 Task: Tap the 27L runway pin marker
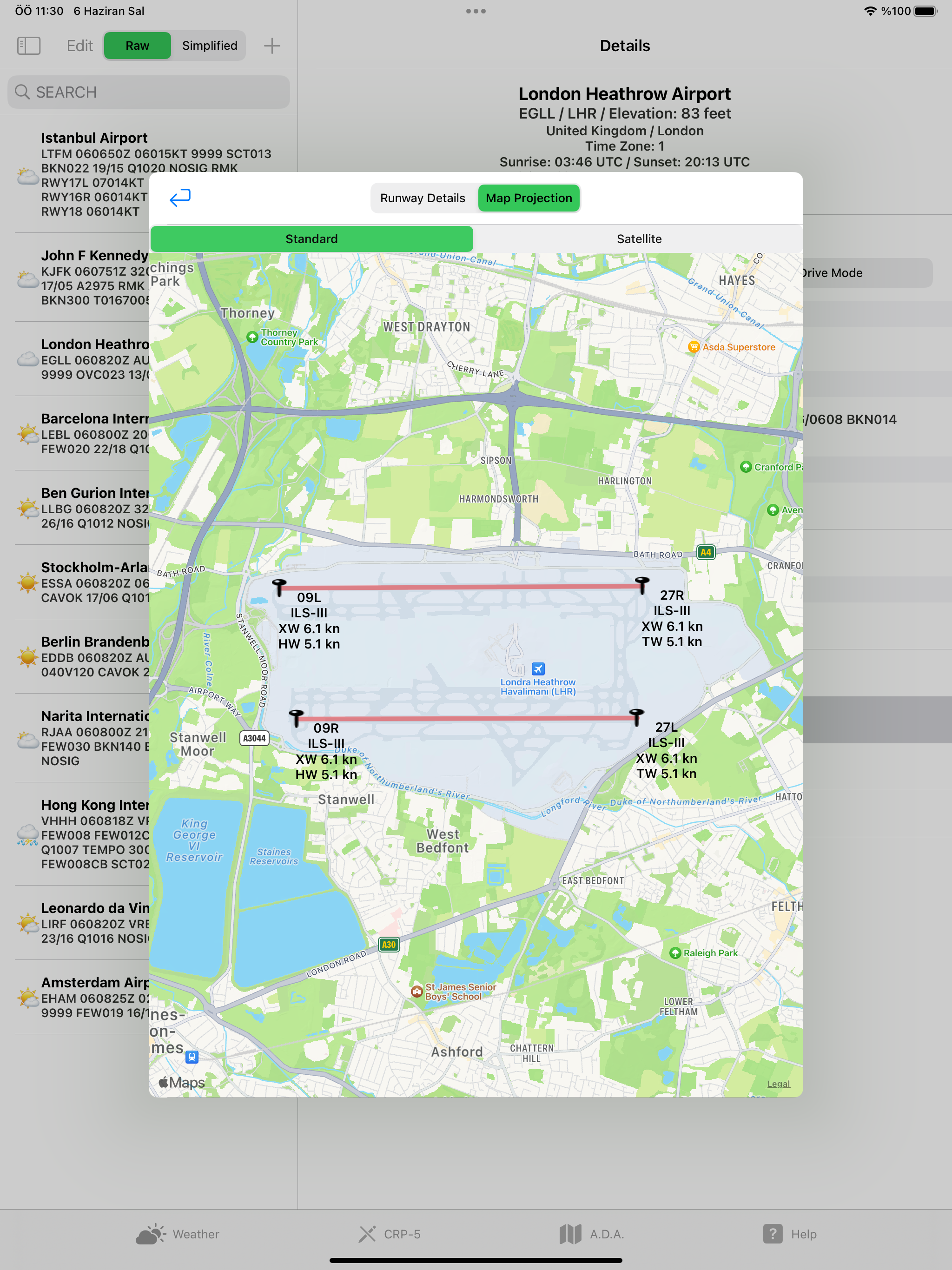(x=636, y=716)
